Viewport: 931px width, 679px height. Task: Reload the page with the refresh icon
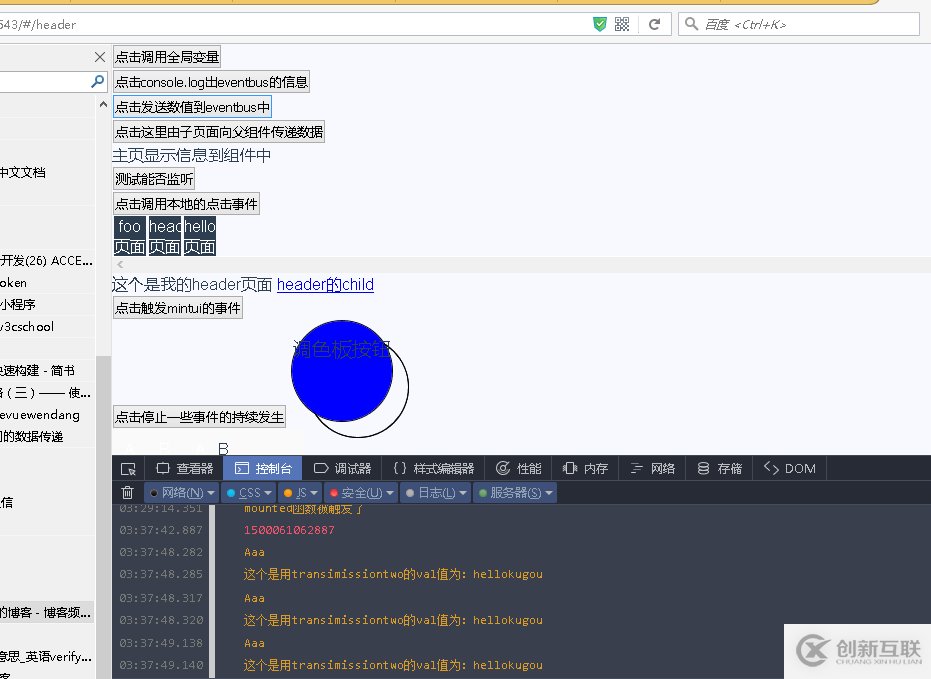[655, 24]
